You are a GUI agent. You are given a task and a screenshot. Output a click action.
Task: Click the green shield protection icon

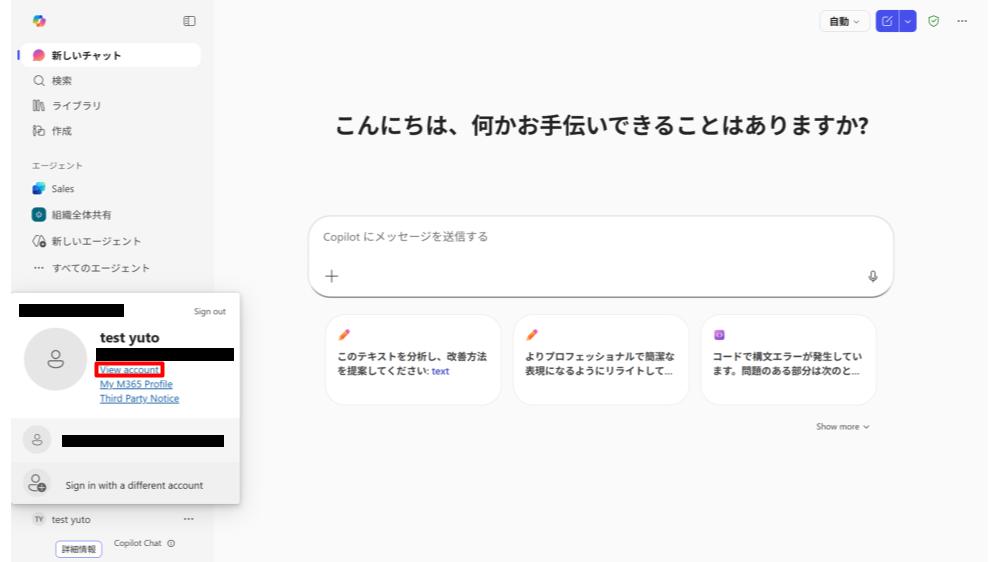933,21
